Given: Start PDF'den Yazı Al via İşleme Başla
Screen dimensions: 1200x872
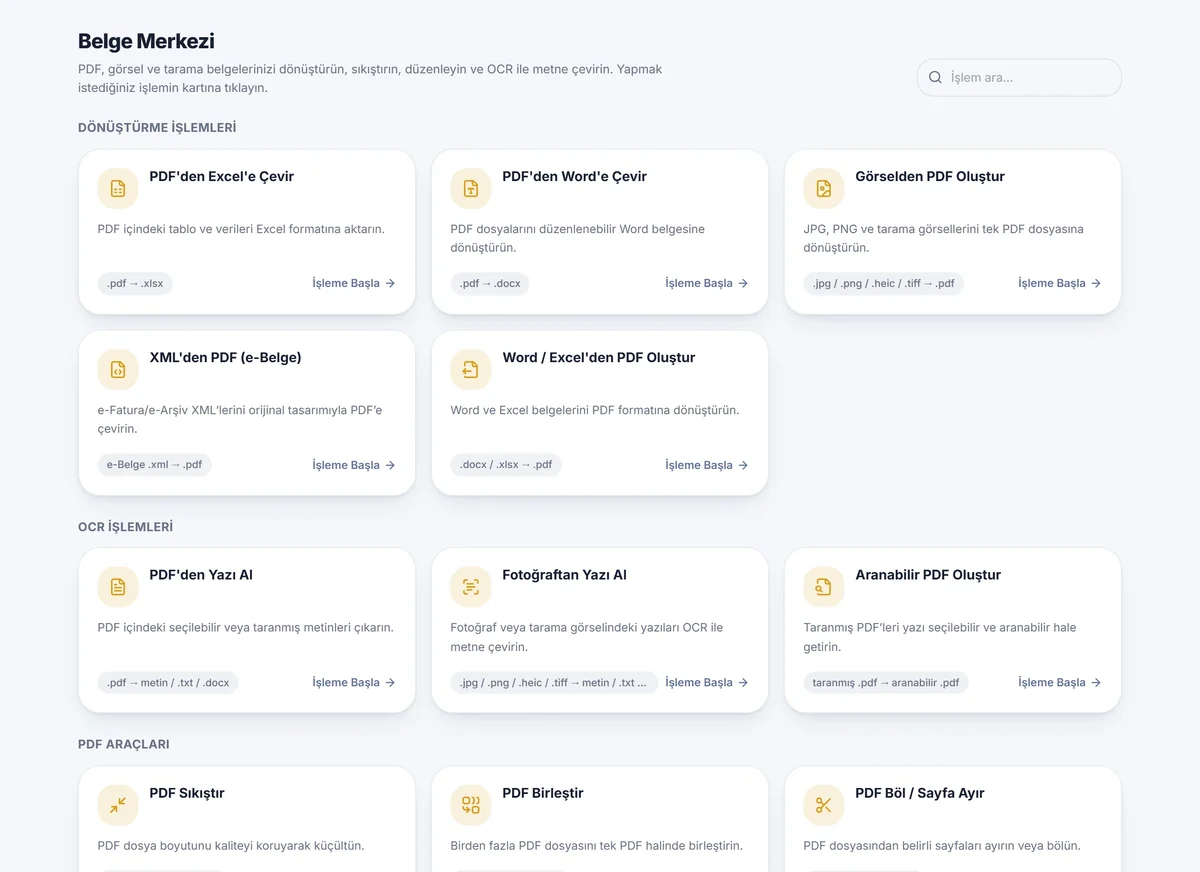Looking at the screenshot, I should pos(354,682).
